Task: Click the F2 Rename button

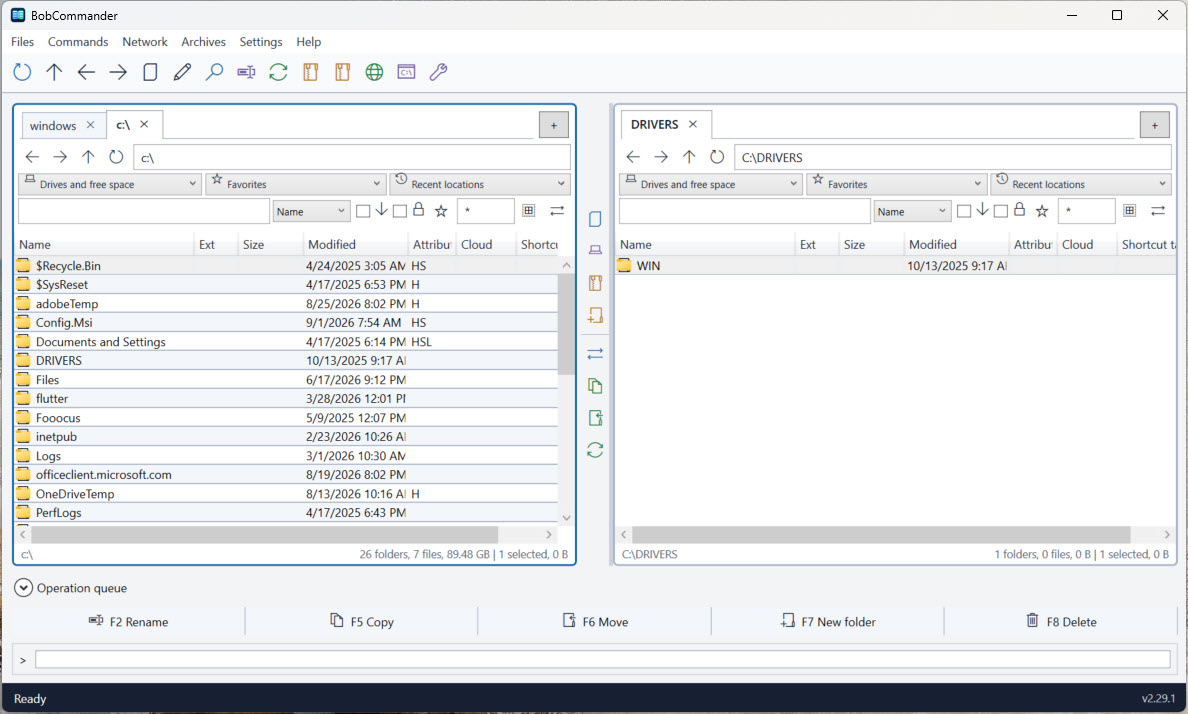Action: coord(129,622)
